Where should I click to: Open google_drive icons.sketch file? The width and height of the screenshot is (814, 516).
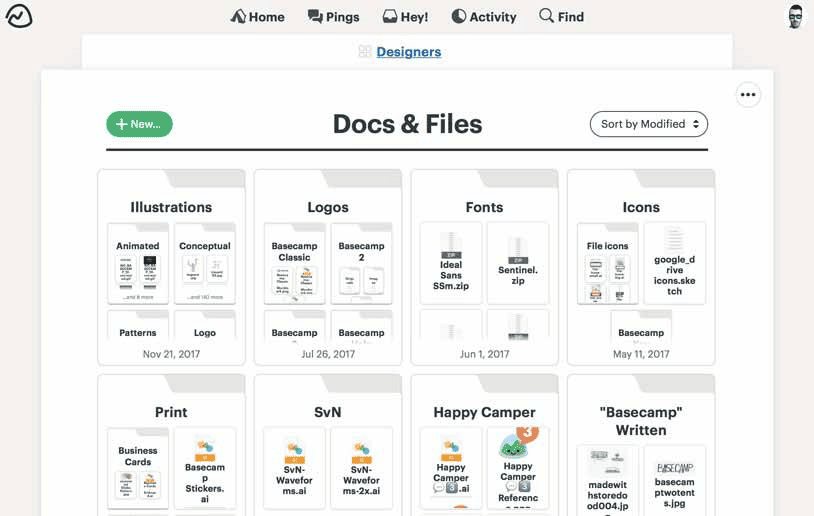click(x=674, y=263)
